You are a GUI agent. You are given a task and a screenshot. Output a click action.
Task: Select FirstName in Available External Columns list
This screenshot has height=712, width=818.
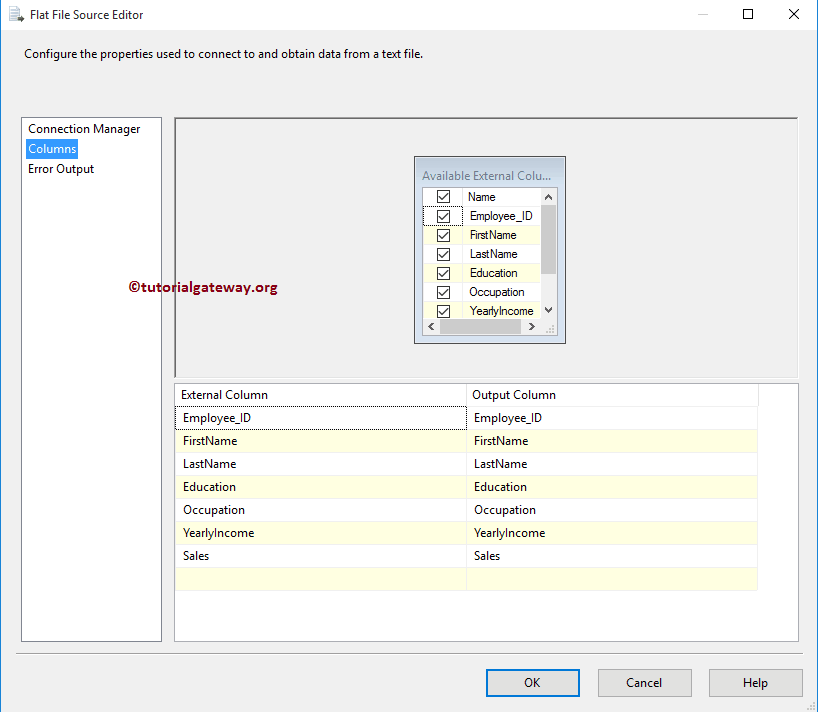(501, 235)
